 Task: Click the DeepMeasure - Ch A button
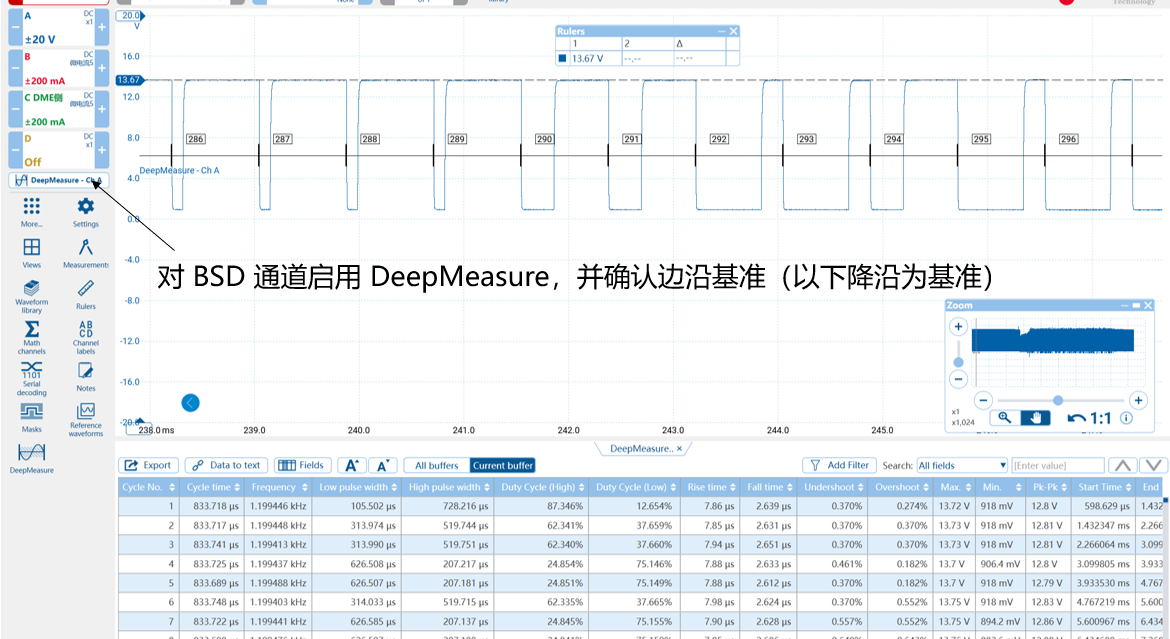click(59, 180)
